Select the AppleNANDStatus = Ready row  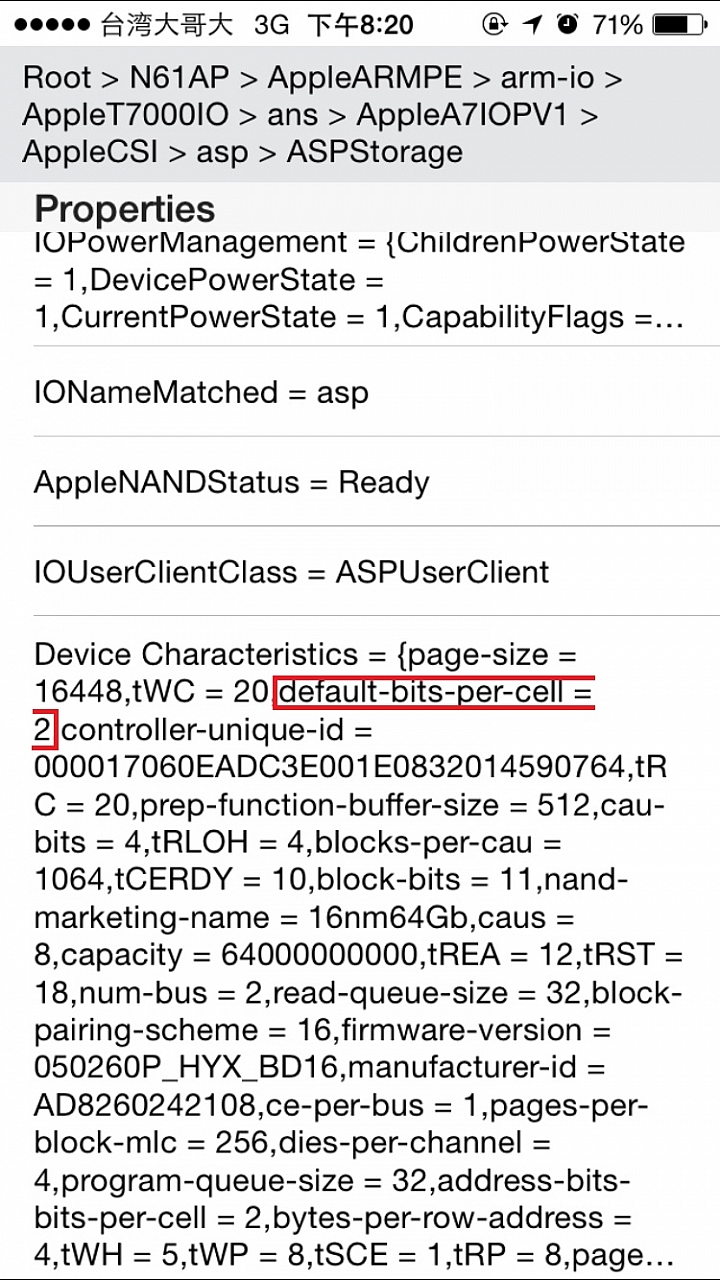(x=360, y=482)
